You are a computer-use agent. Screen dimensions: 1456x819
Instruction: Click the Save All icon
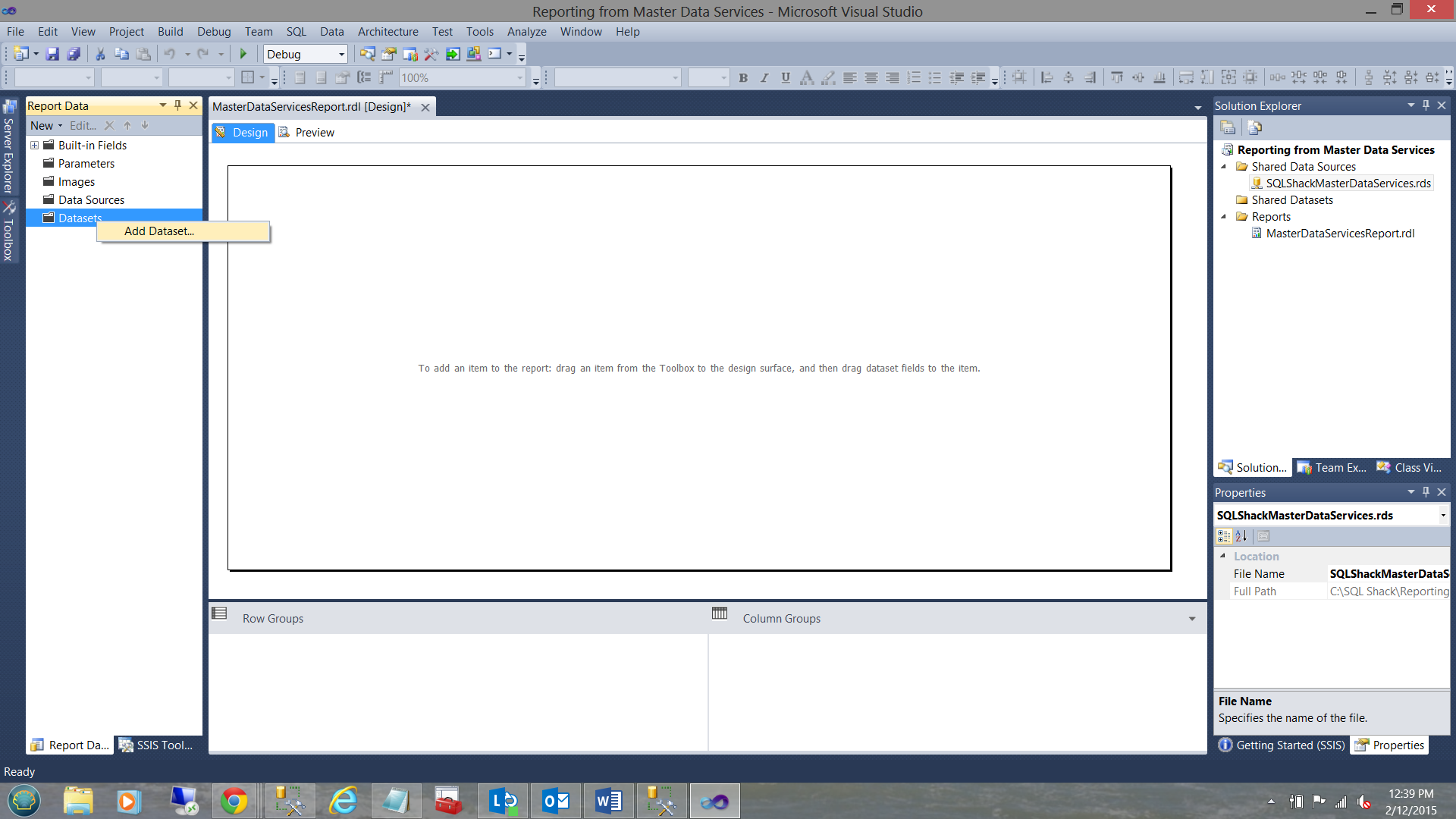74,54
